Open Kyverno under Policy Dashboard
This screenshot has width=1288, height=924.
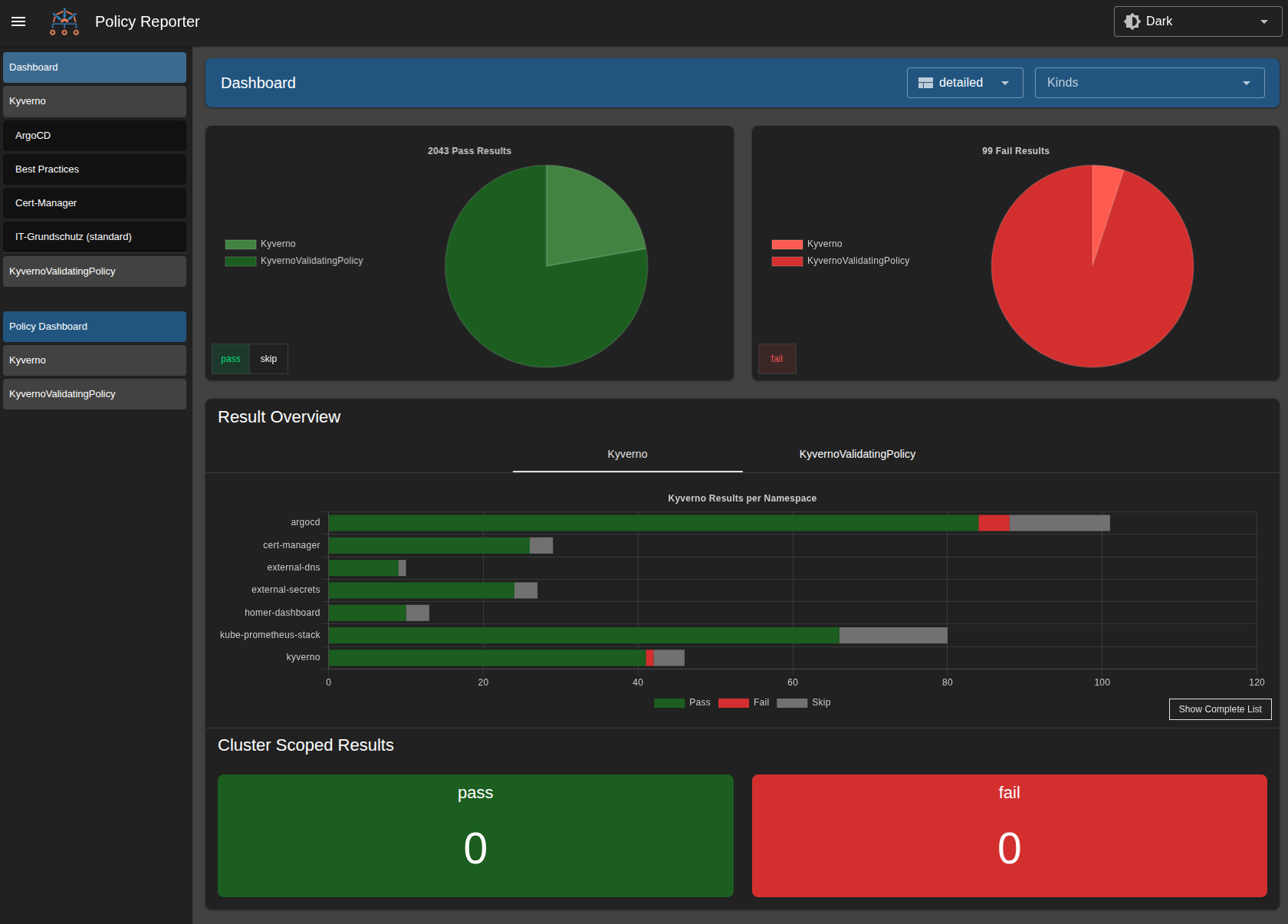tap(94, 360)
